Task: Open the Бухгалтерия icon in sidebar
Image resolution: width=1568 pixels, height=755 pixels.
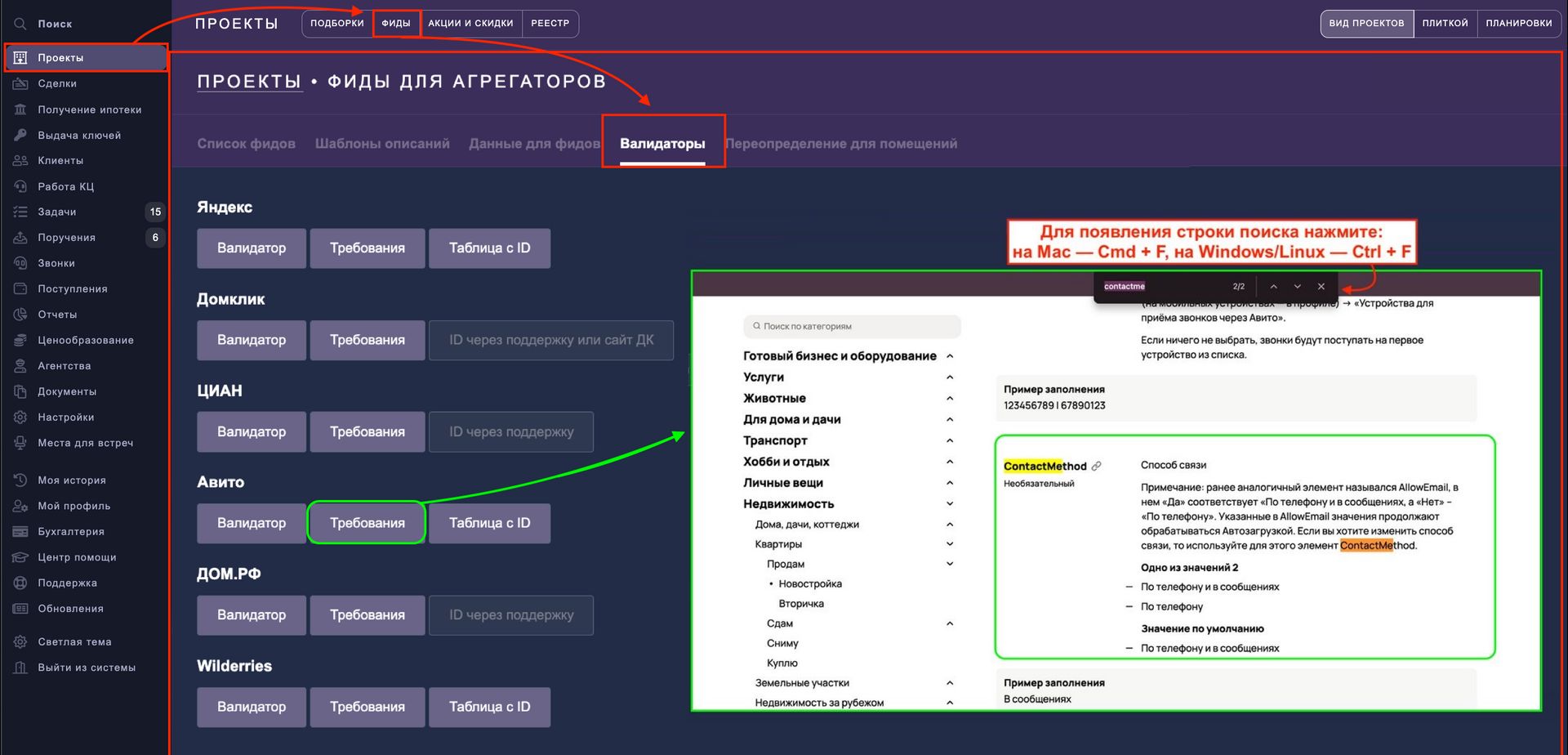Action: click(20, 531)
